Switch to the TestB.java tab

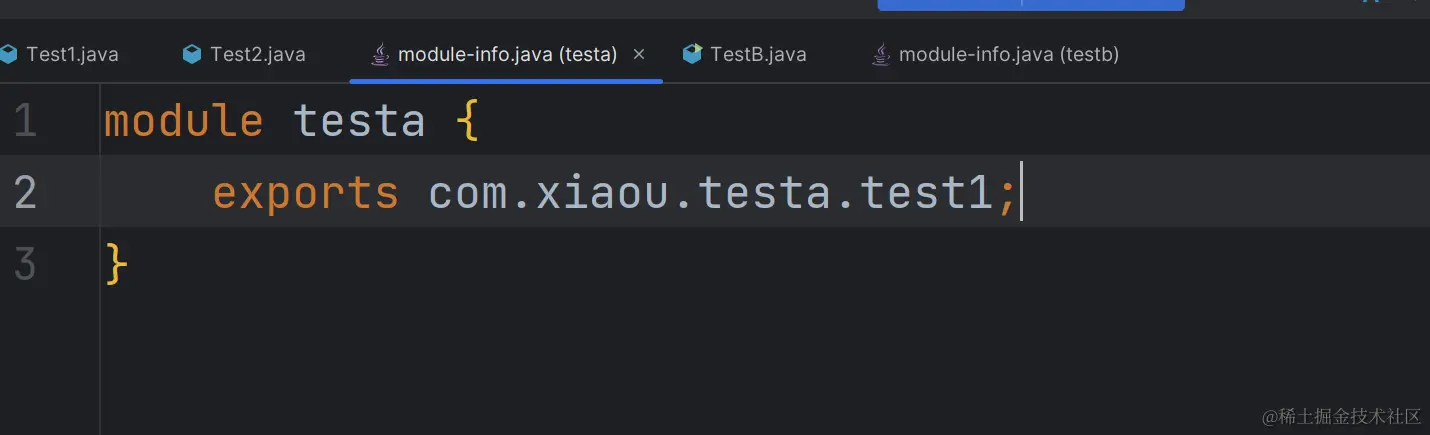coord(758,54)
